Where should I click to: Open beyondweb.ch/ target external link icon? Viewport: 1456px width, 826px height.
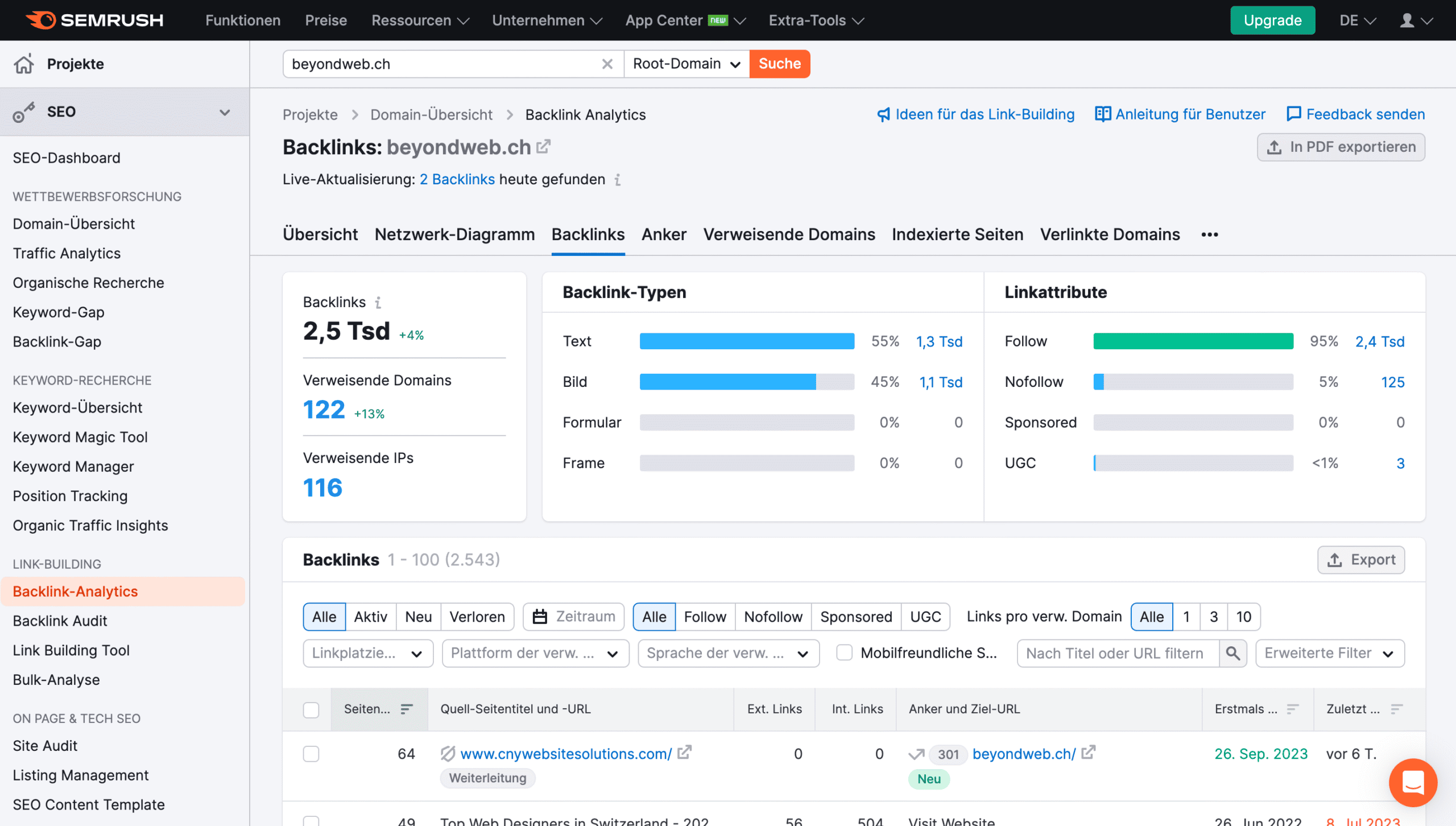tap(1089, 753)
